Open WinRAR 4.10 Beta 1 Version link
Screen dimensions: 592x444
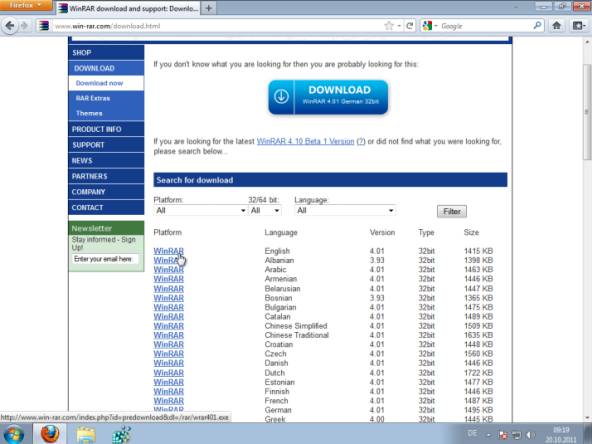coord(305,141)
